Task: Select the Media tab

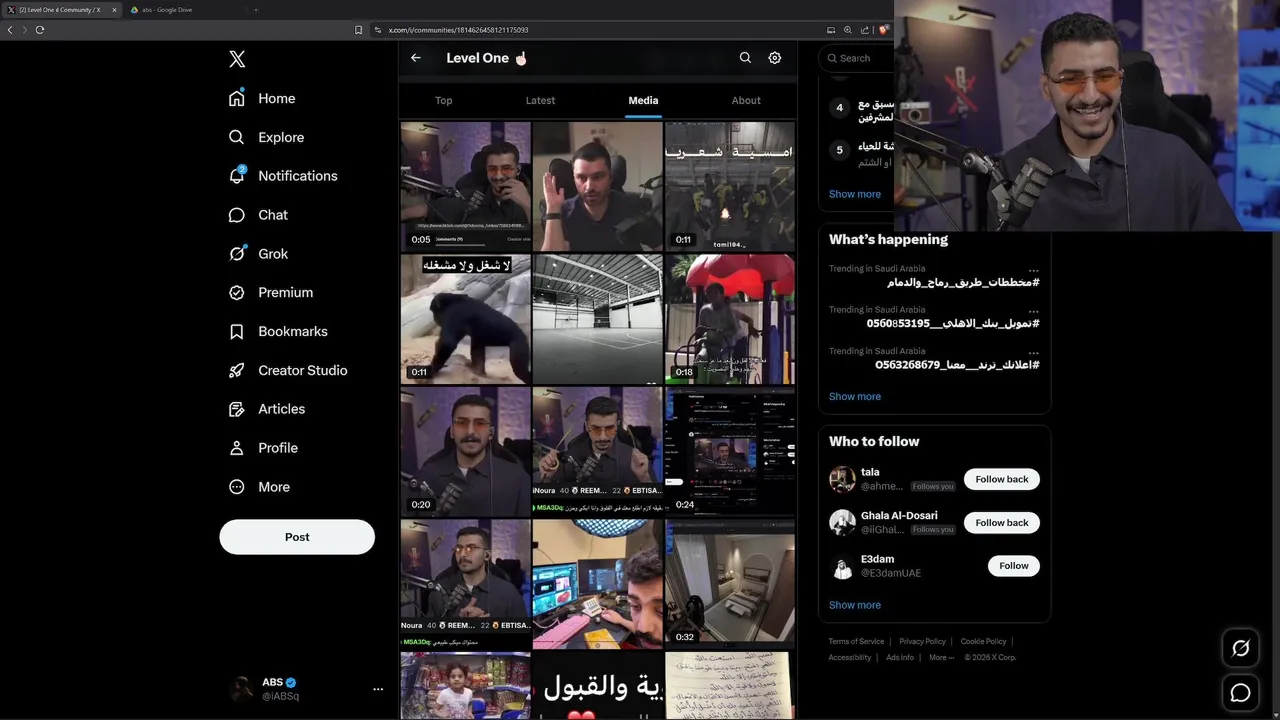Action: (643, 100)
